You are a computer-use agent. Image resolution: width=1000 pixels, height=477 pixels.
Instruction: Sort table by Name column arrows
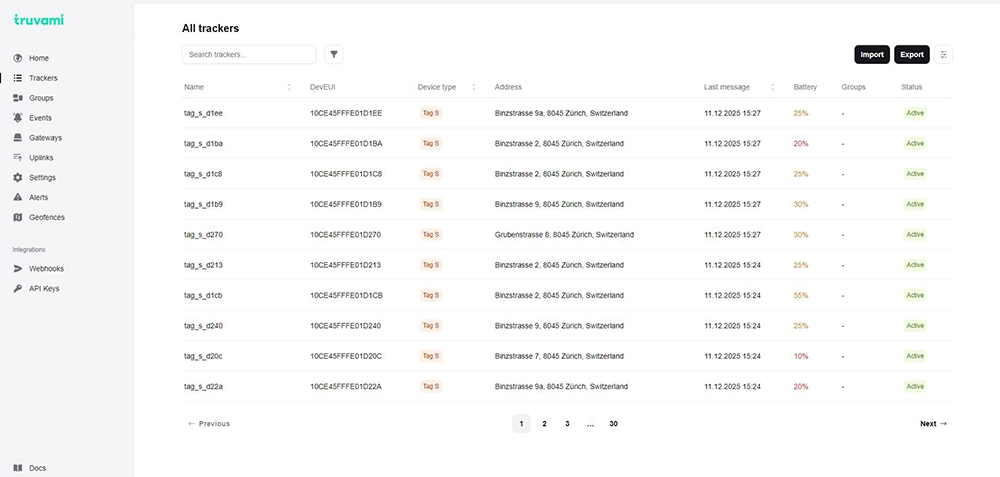[x=289, y=87]
